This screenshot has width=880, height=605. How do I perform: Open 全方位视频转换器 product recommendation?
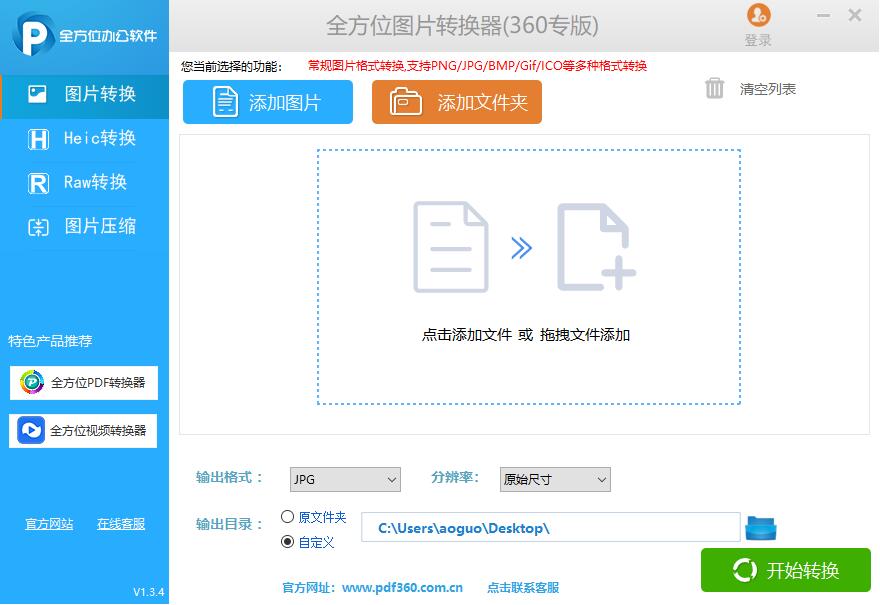click(83, 430)
